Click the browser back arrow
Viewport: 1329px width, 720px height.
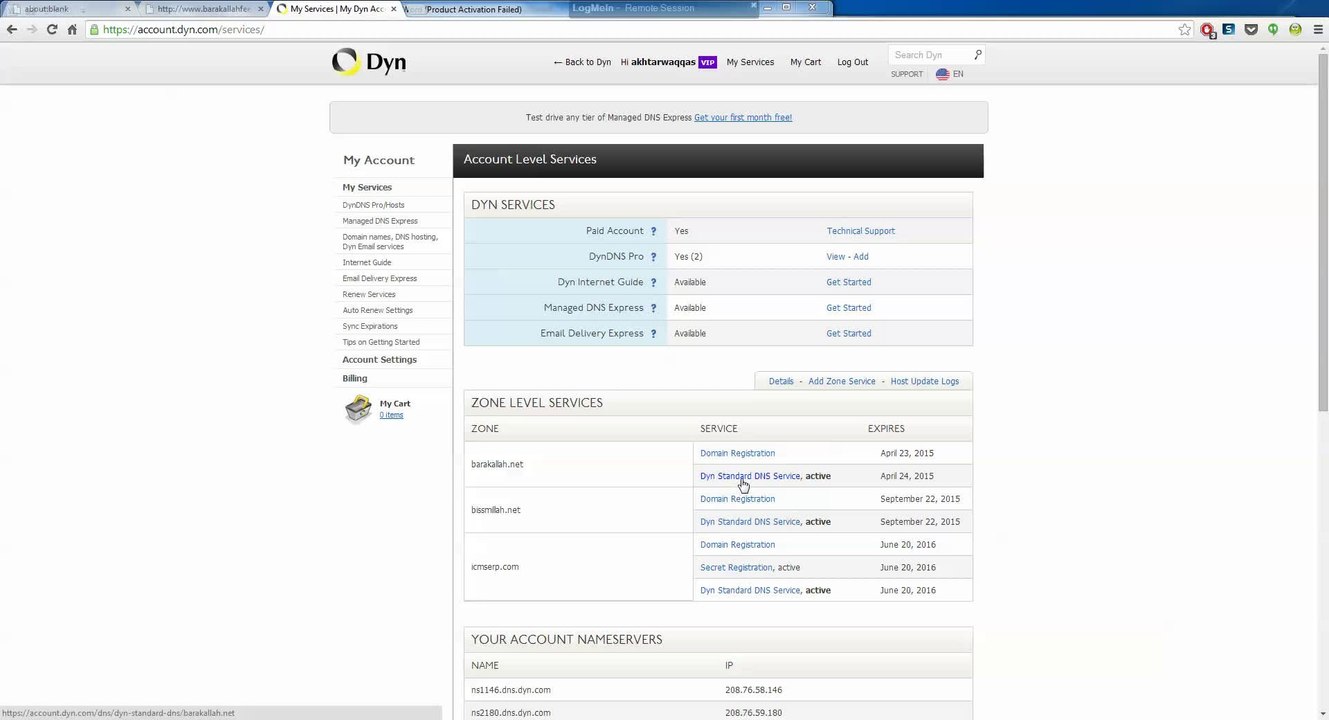pyautogui.click(x=11, y=30)
